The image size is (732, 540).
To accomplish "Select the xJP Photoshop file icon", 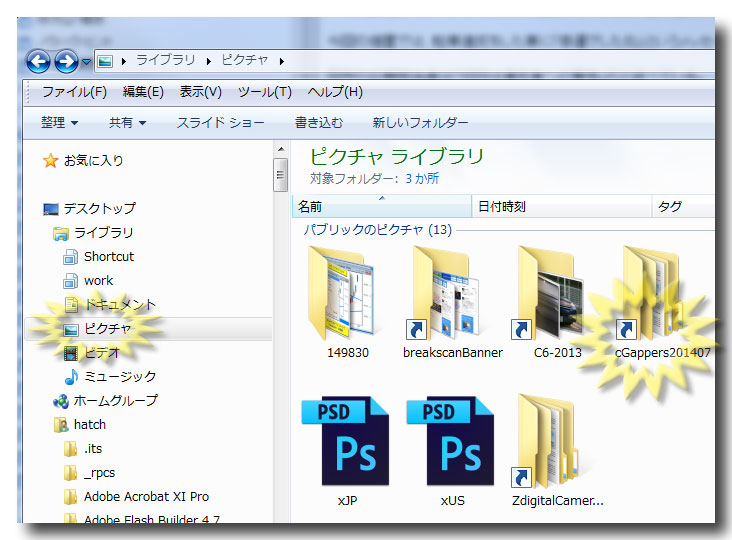I will pyautogui.click(x=345, y=442).
